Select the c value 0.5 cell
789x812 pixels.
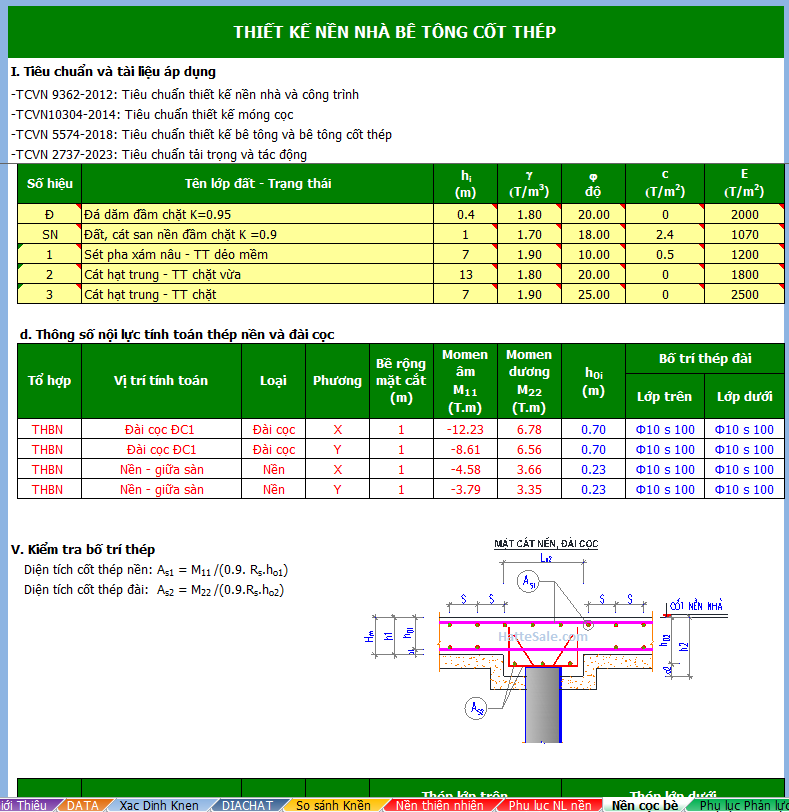665,255
